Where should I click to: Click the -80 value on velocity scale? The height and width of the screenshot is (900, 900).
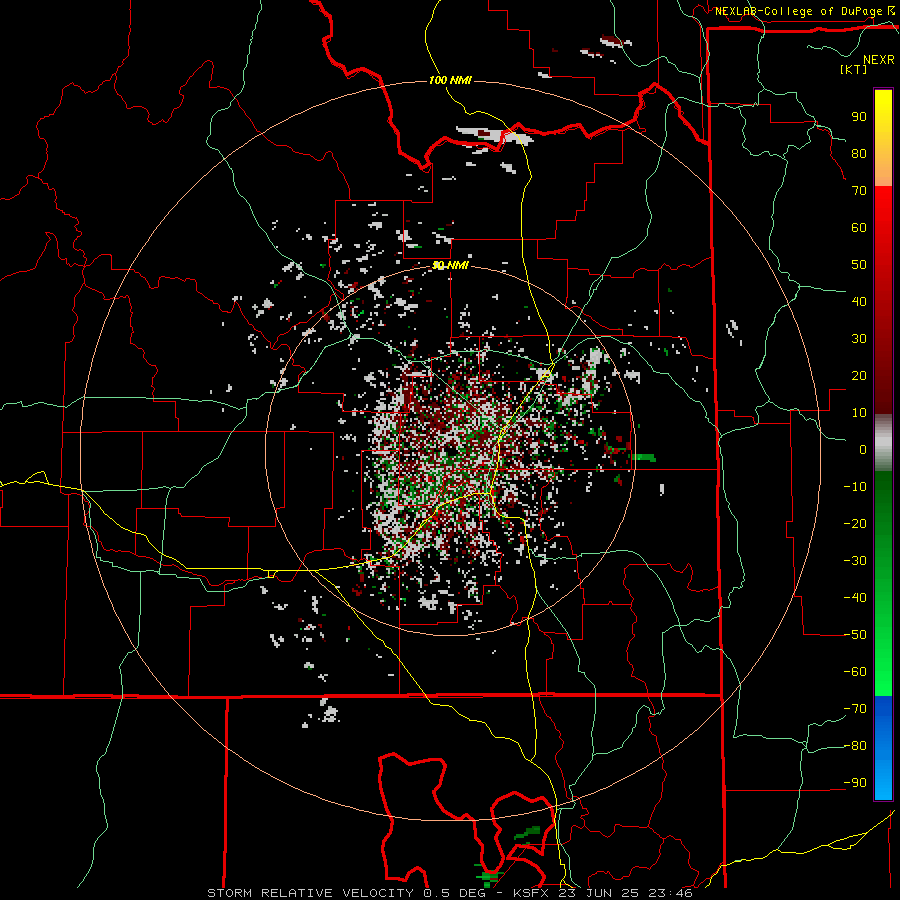pyautogui.click(x=855, y=746)
